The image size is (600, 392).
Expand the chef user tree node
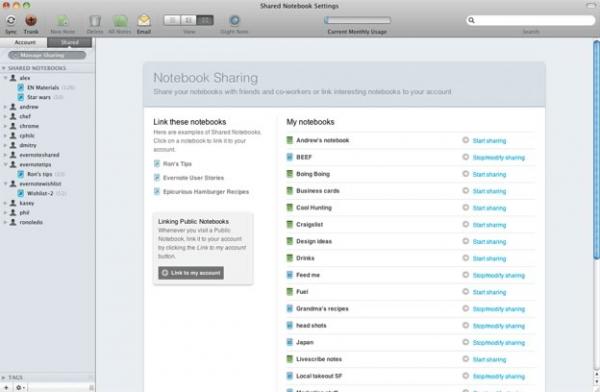pyautogui.click(x=5, y=116)
